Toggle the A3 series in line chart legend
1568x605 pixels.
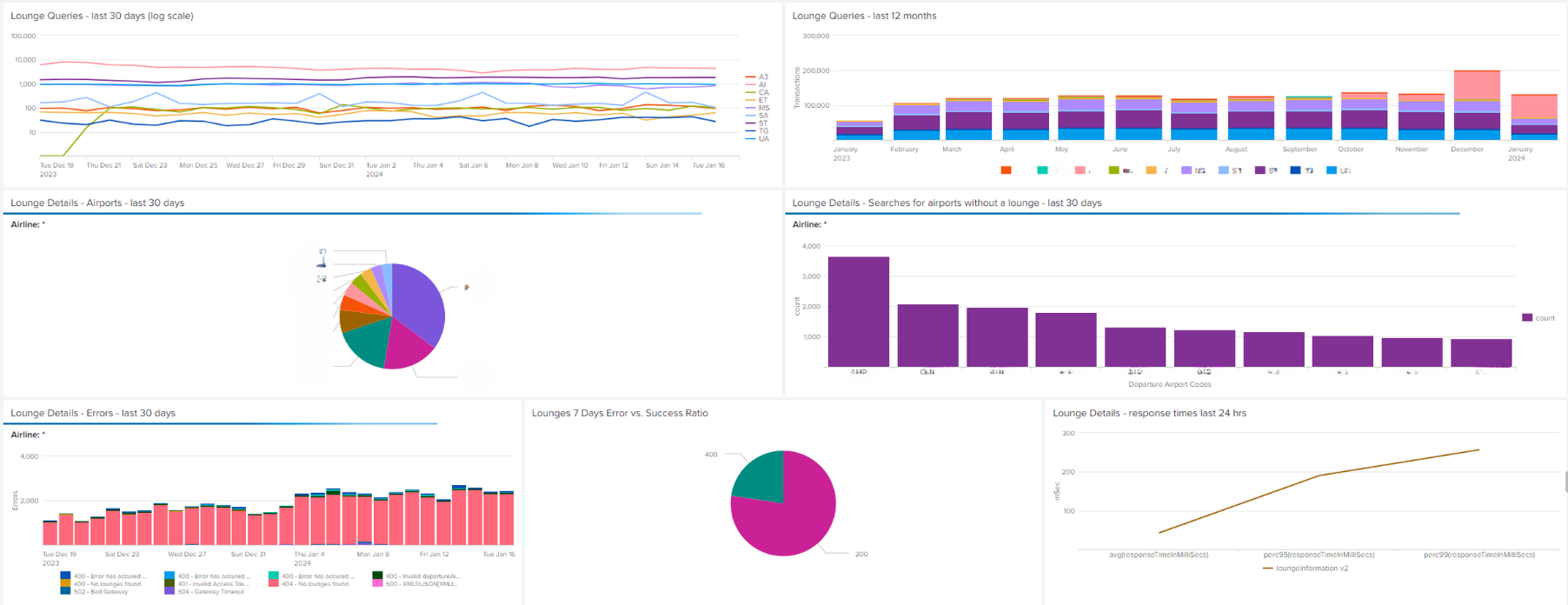(762, 77)
